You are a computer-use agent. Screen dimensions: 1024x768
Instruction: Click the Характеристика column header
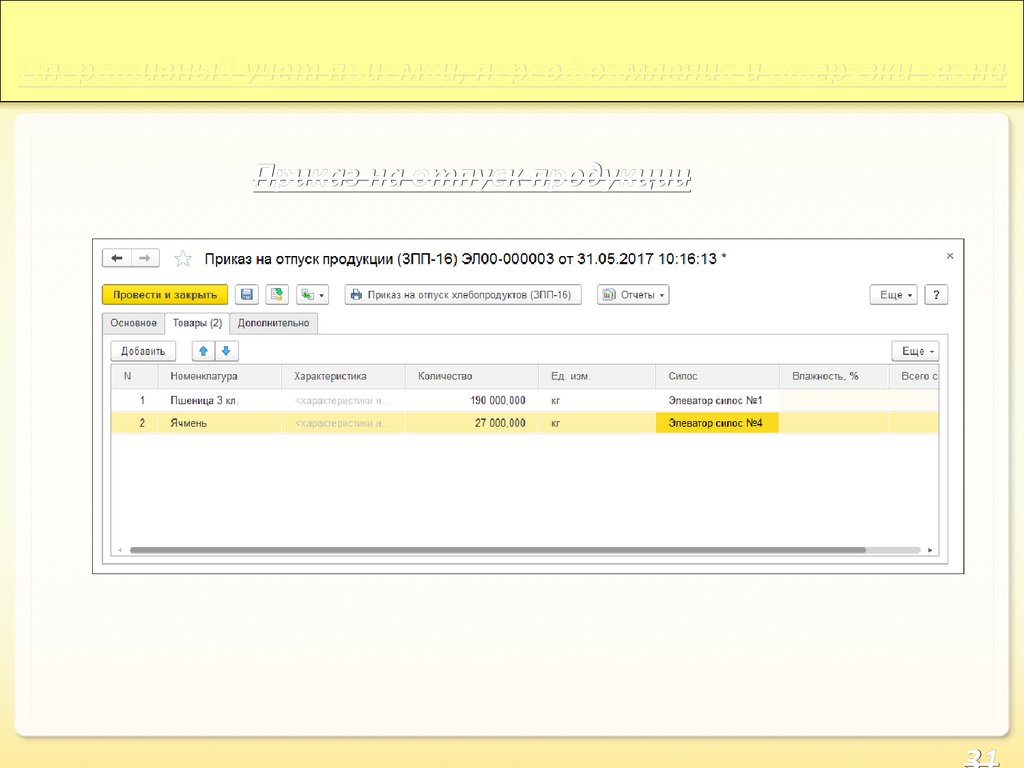(344, 376)
